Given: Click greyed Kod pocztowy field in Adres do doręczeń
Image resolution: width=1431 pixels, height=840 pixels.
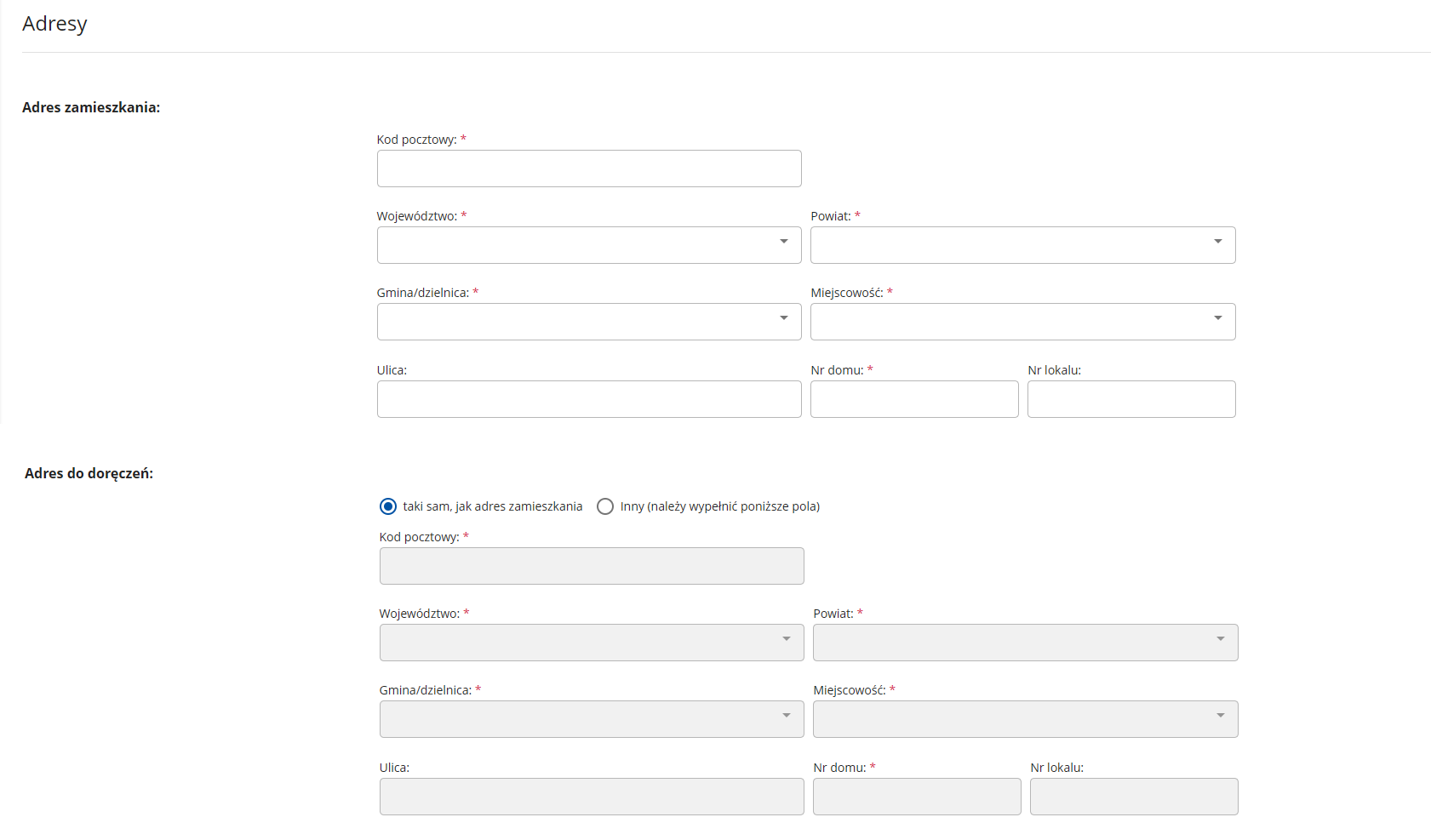Looking at the screenshot, I should 592,566.
